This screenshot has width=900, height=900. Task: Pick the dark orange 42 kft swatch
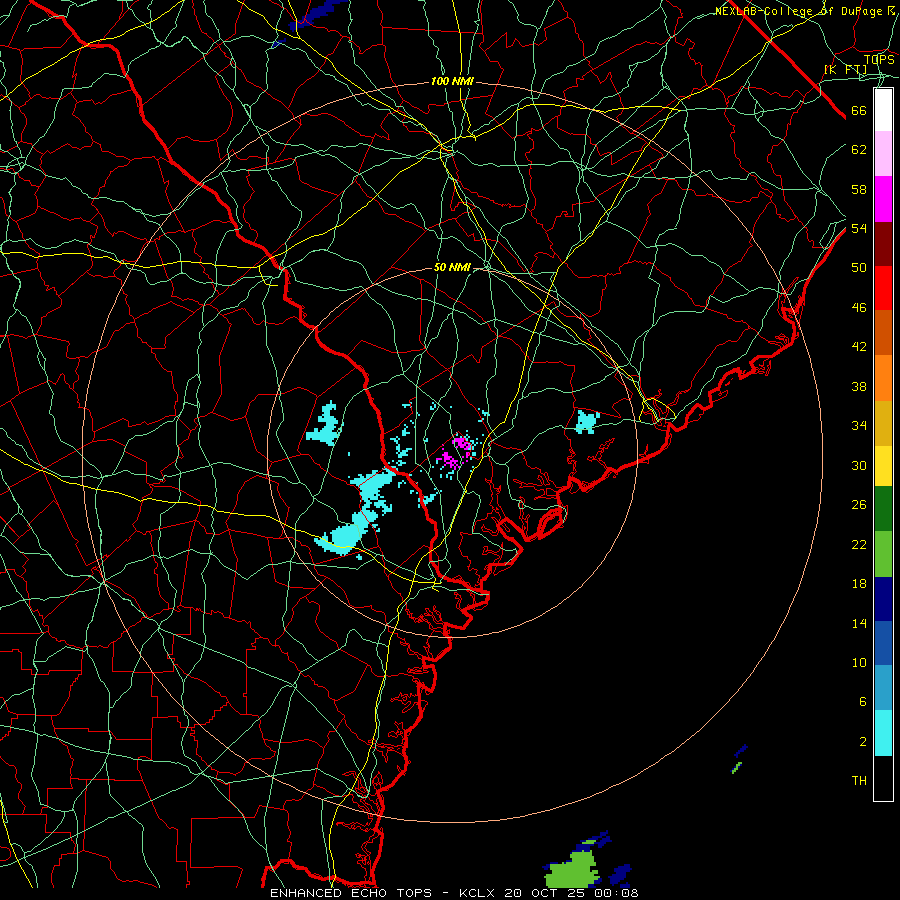point(883,332)
